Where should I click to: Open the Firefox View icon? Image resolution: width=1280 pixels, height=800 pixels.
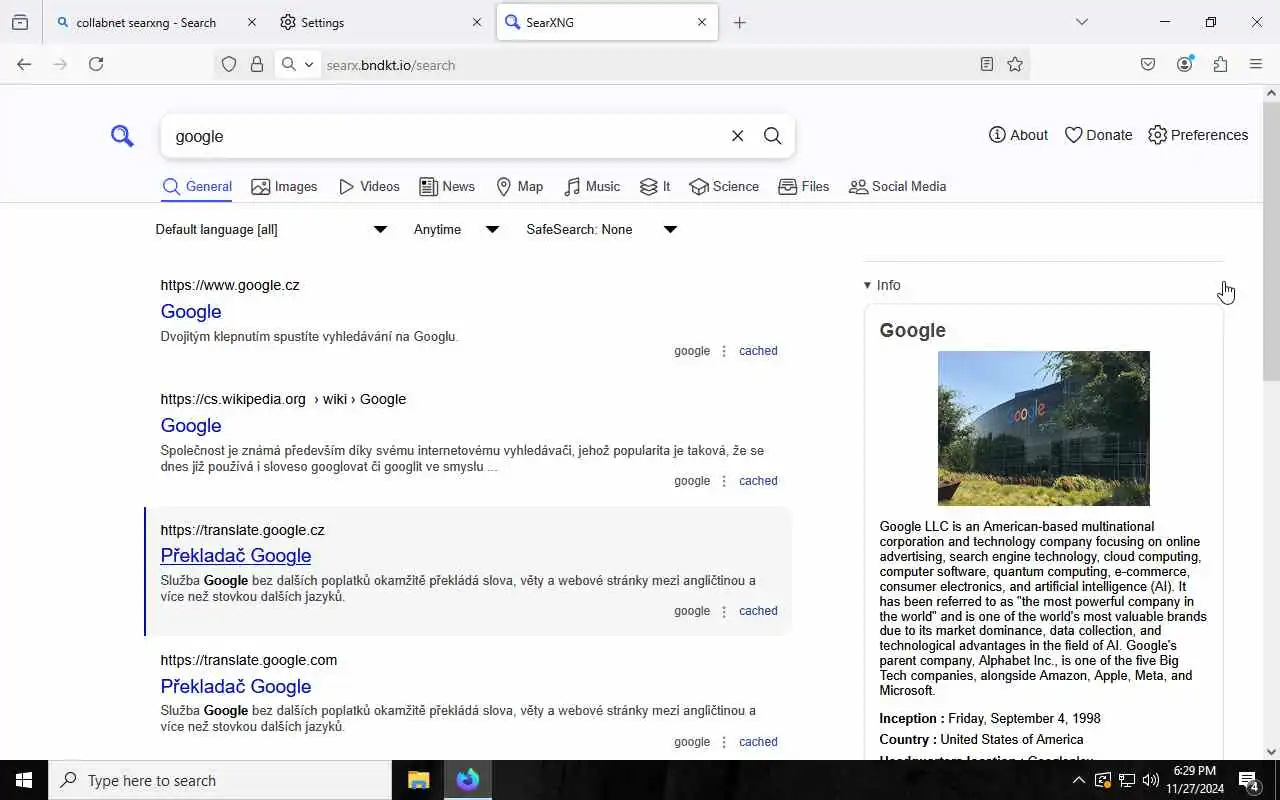pos(20,22)
